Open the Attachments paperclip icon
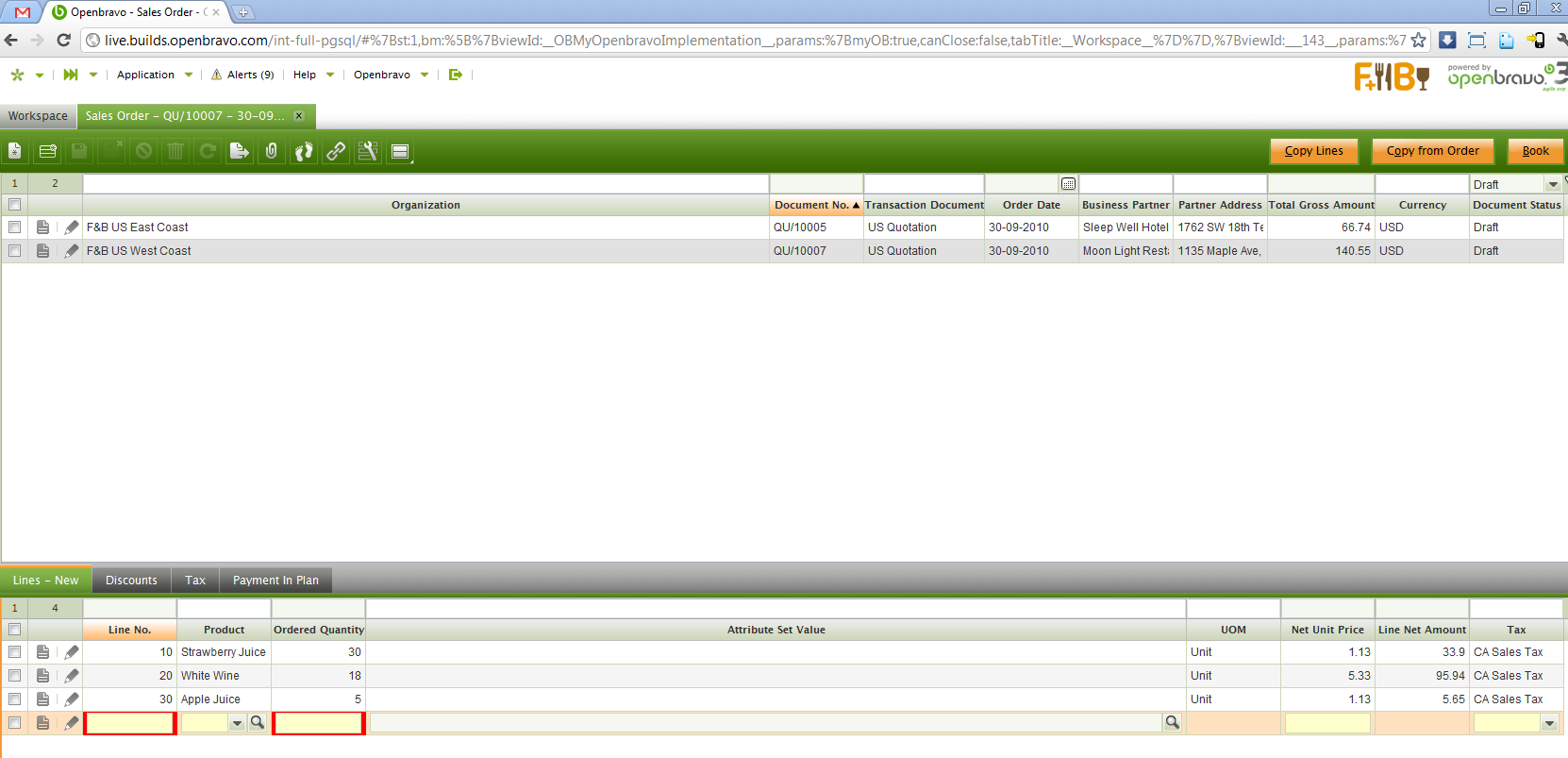Screen dimensions: 1568x758 (x=272, y=151)
